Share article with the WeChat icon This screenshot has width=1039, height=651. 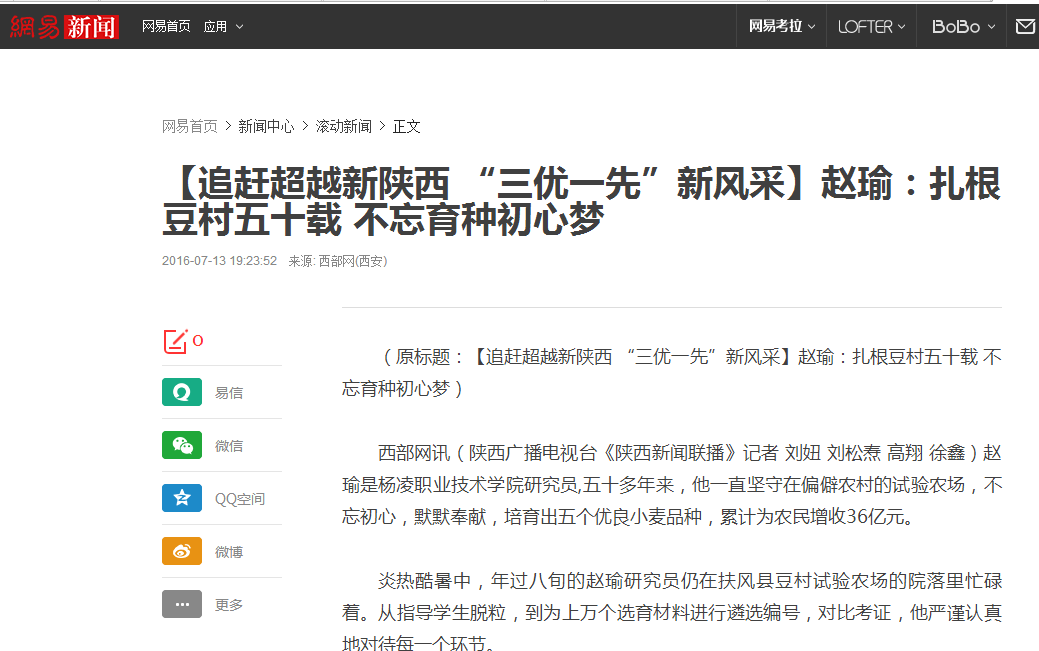point(181,446)
